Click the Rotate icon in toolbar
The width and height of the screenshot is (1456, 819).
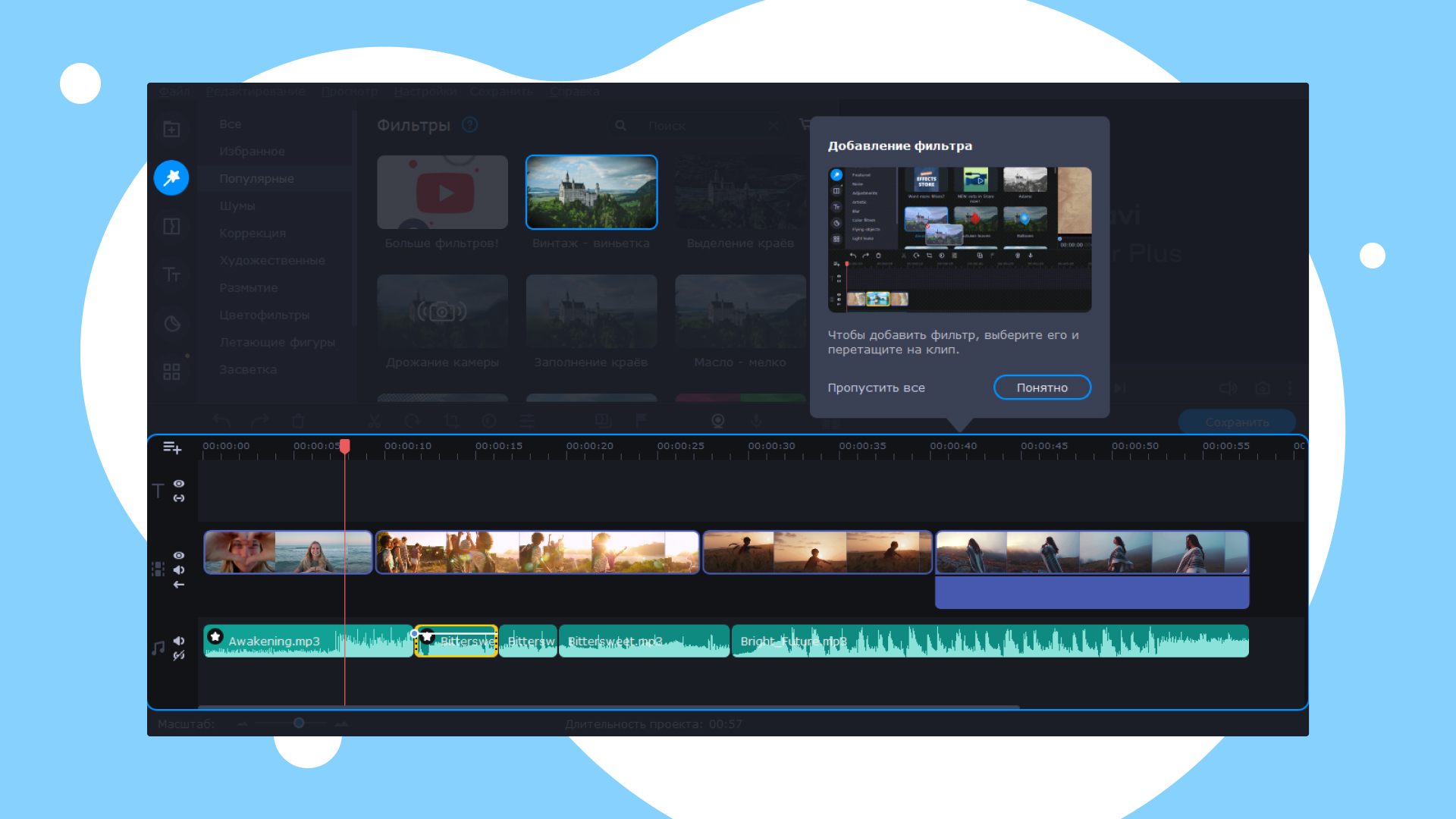[413, 421]
